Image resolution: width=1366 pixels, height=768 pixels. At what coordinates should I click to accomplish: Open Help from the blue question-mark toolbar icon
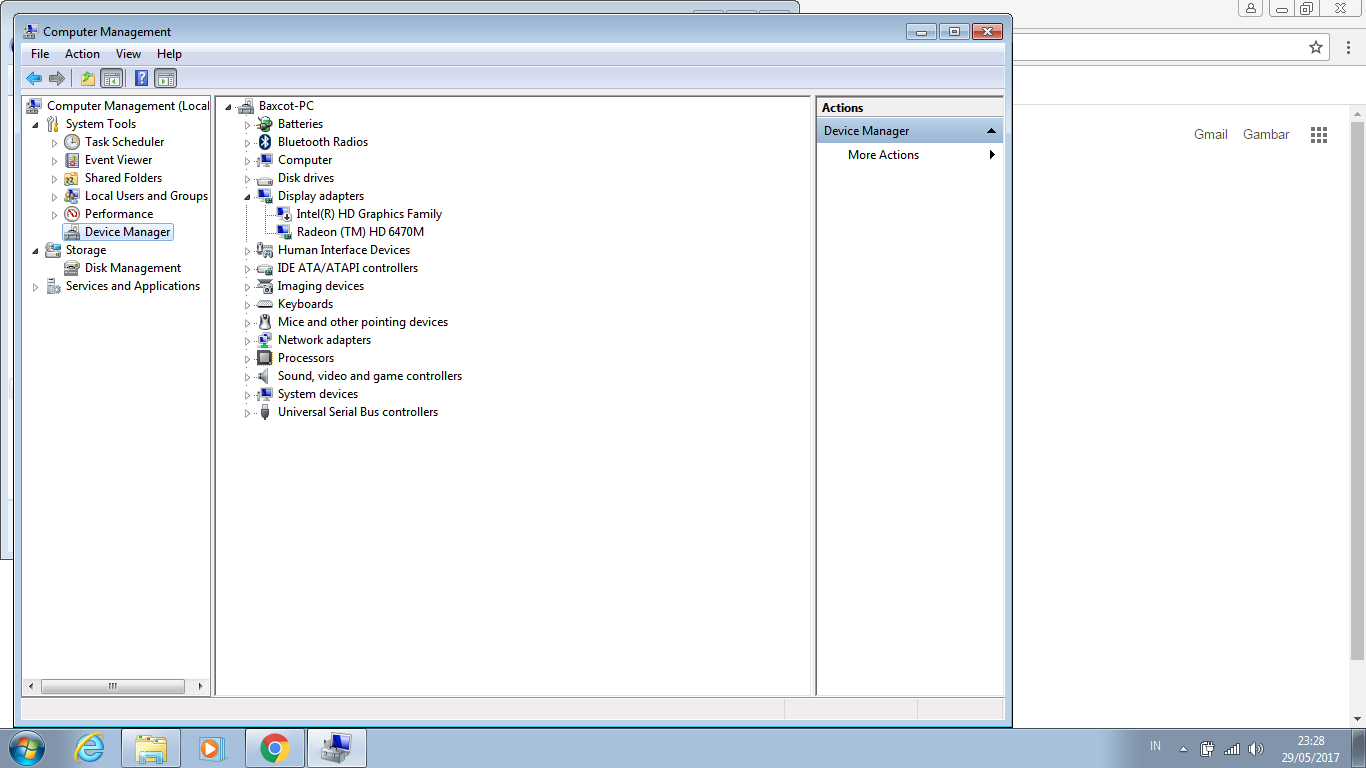tap(142, 78)
